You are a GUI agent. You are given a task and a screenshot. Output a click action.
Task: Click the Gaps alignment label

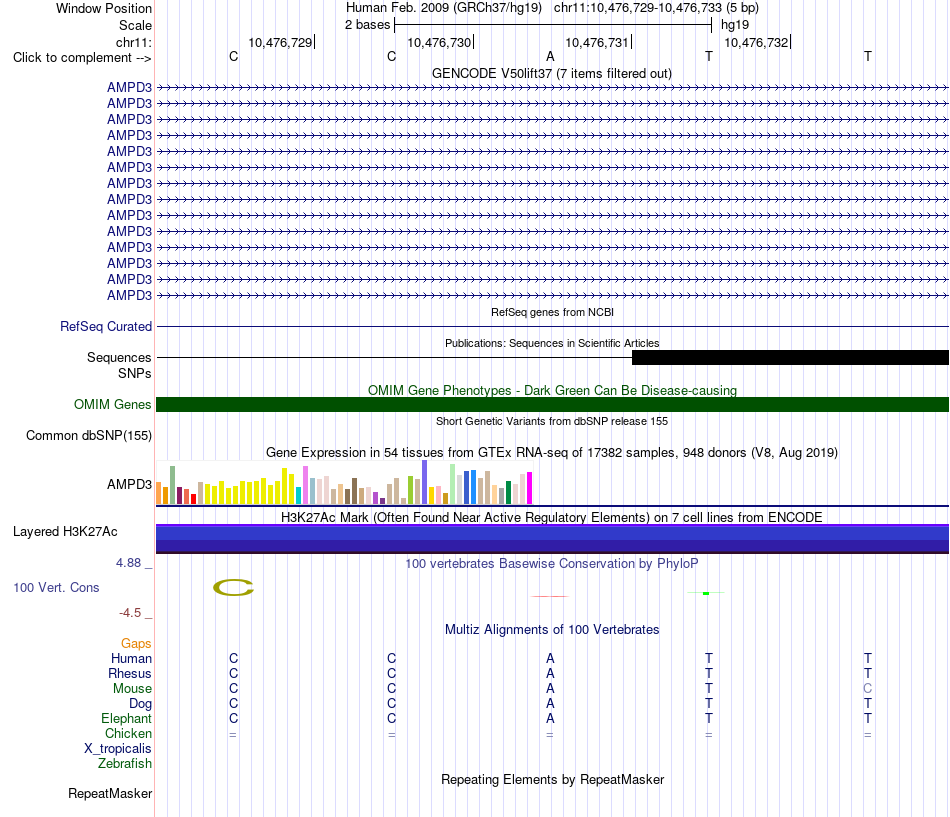click(136, 643)
